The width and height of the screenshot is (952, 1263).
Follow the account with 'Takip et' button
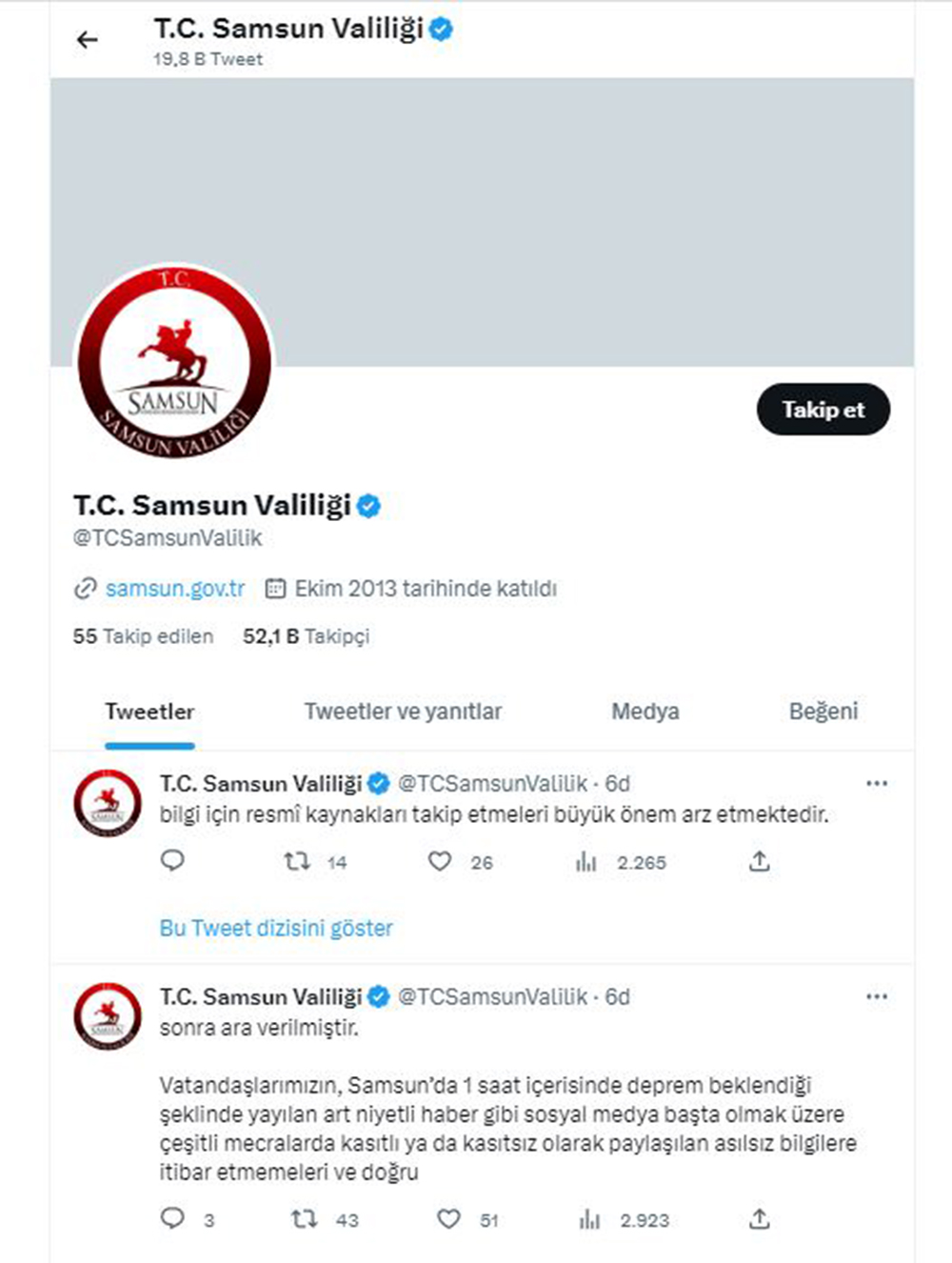[823, 410]
